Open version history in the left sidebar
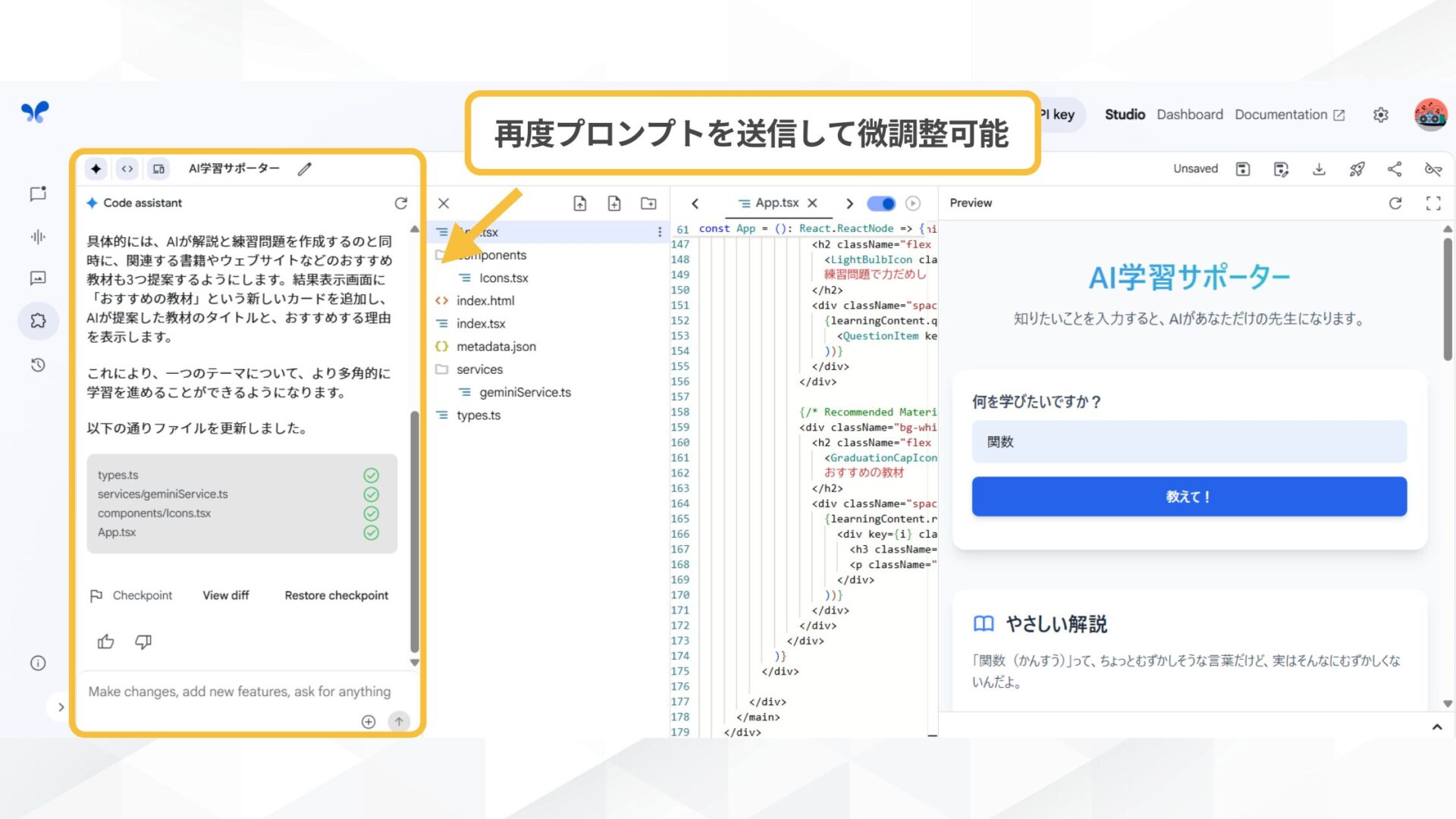1456x819 pixels. click(x=38, y=365)
